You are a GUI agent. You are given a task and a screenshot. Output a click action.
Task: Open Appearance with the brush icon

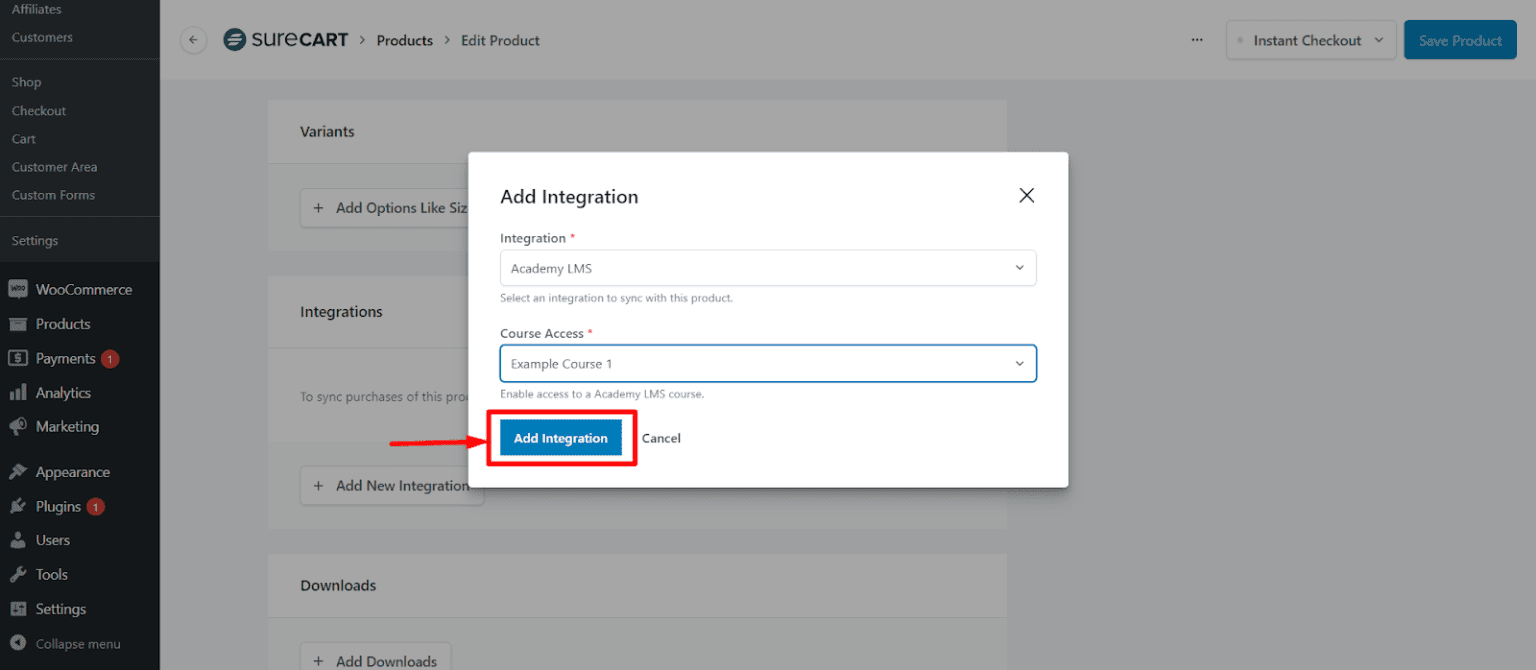point(18,471)
